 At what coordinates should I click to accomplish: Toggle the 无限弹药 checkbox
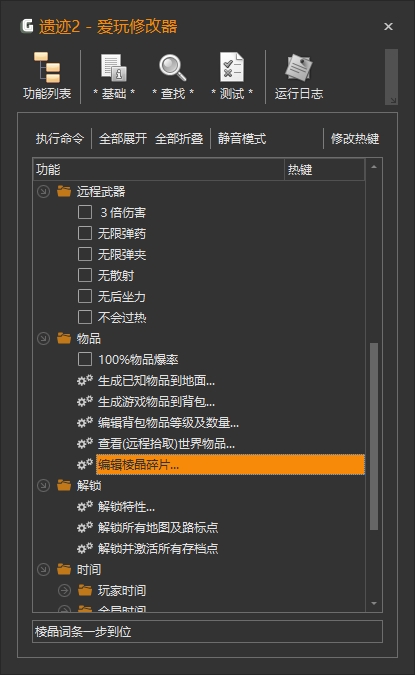85,233
